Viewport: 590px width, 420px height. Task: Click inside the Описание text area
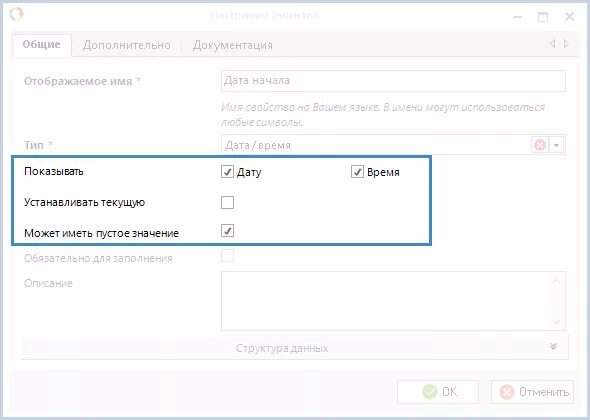[393, 301]
